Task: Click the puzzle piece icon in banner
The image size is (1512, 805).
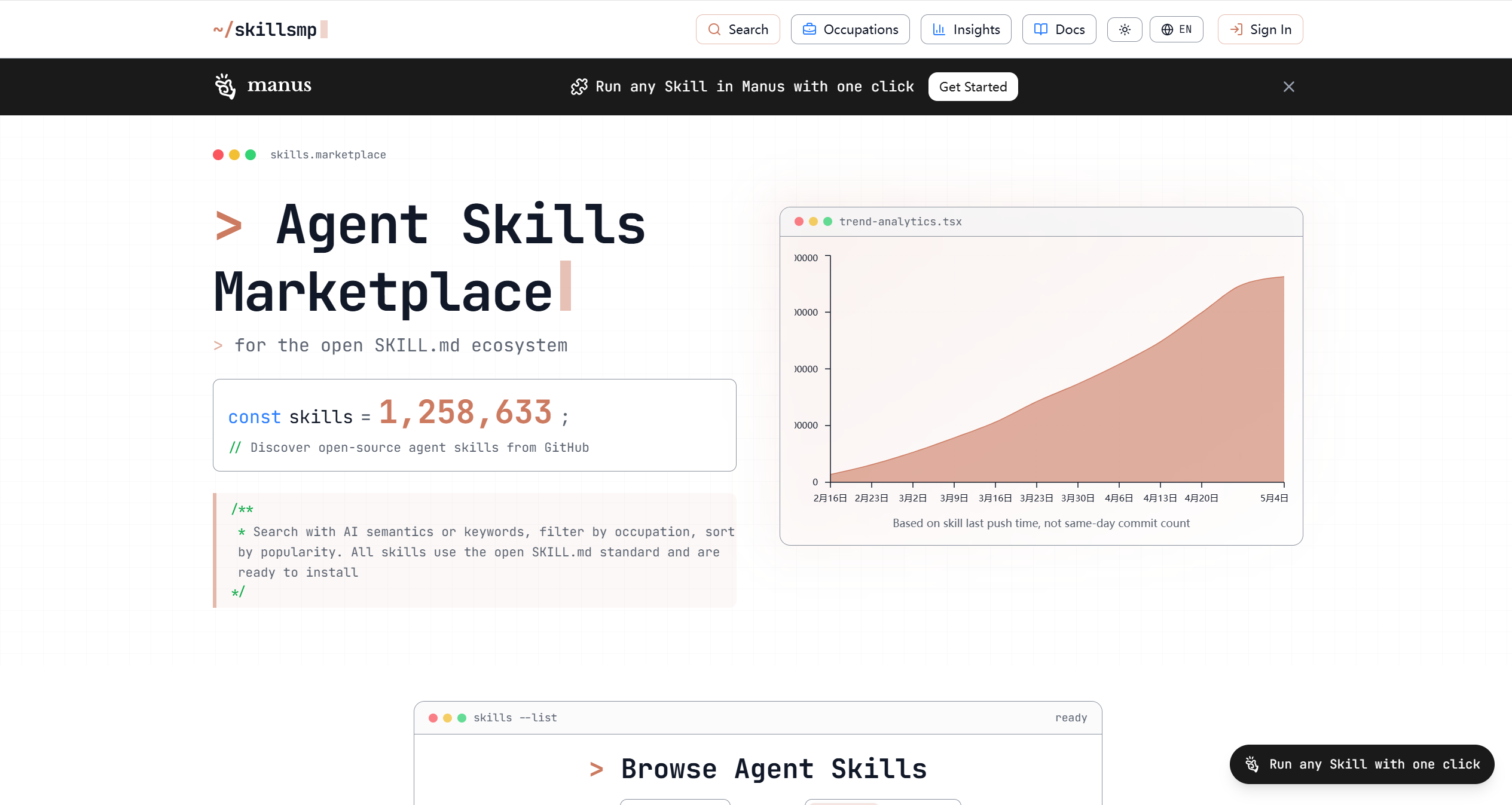Action: 579,87
